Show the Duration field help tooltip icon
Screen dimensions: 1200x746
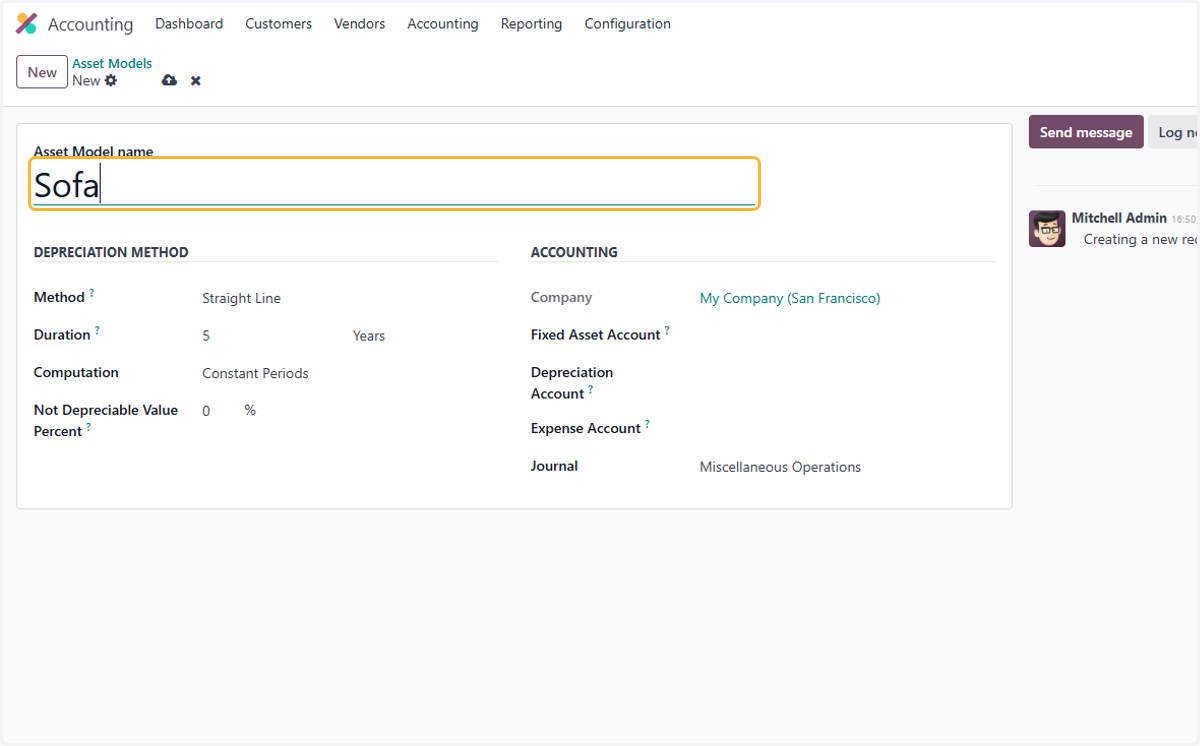pos(97,330)
